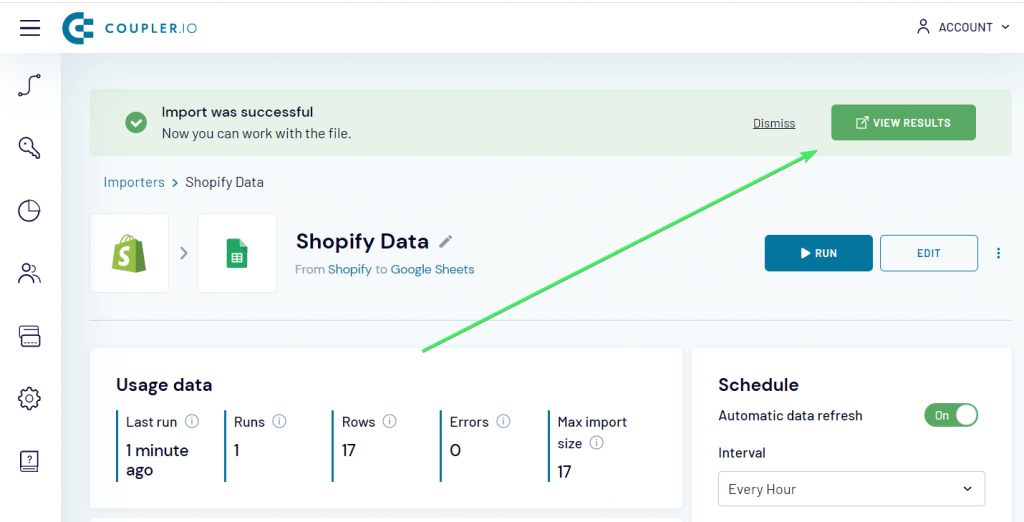The width and height of the screenshot is (1024, 522).
Task: Click the Automatic data refresh label
Action: pos(790,416)
